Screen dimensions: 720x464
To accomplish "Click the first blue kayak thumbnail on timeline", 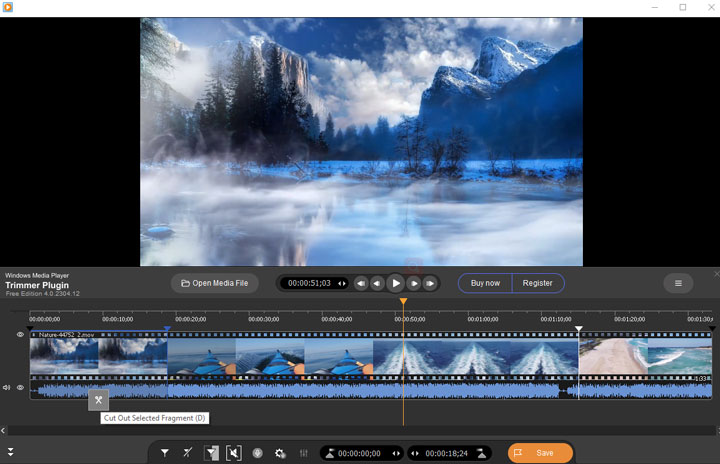I will click(x=202, y=356).
